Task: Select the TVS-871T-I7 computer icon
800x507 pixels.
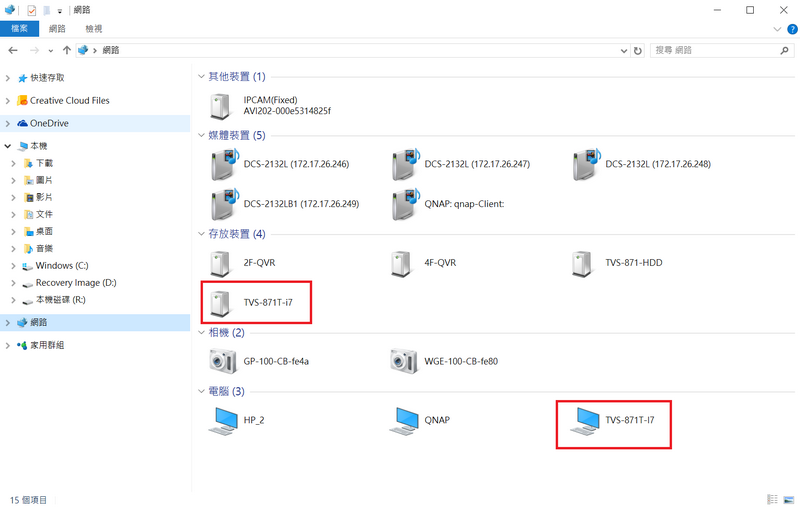Action: 585,421
